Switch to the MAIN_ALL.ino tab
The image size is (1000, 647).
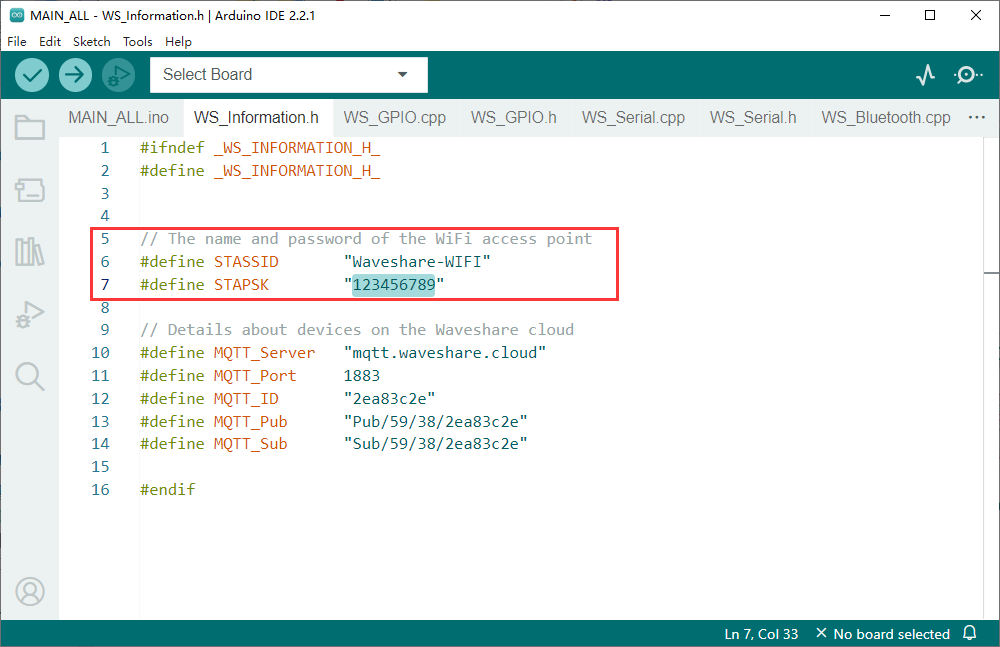[119, 117]
